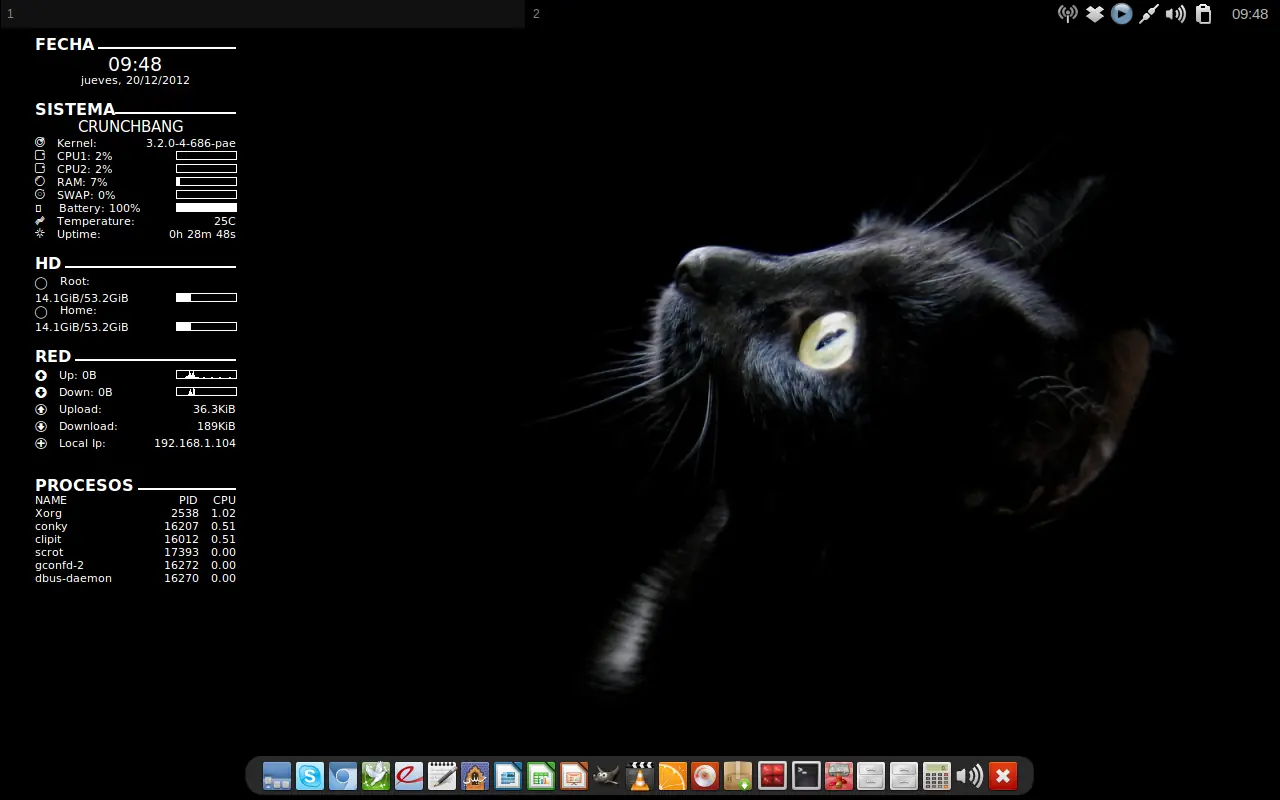Launch Skype from the dock

(x=310, y=776)
